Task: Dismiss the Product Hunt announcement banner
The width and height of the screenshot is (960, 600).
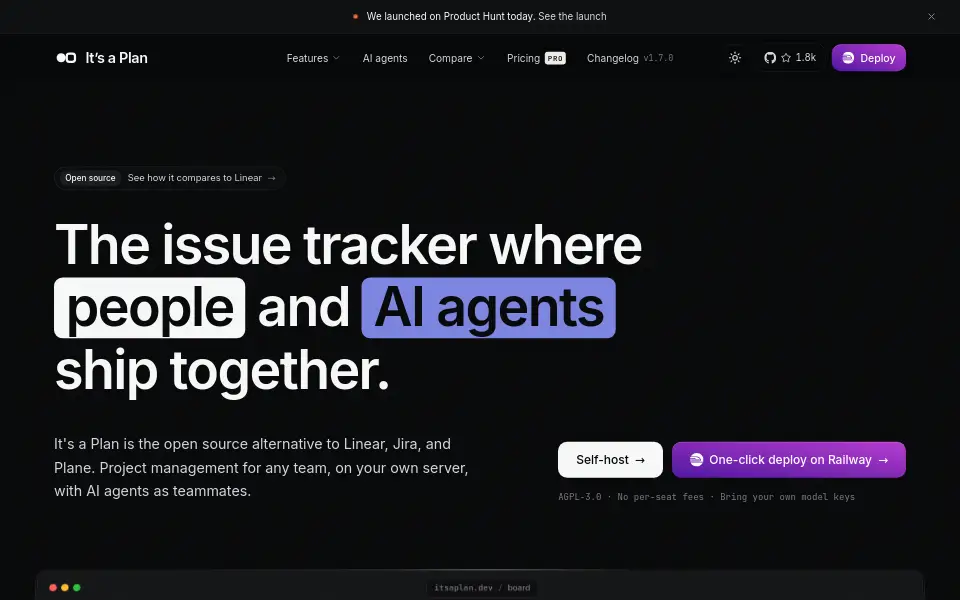Action: click(x=931, y=17)
